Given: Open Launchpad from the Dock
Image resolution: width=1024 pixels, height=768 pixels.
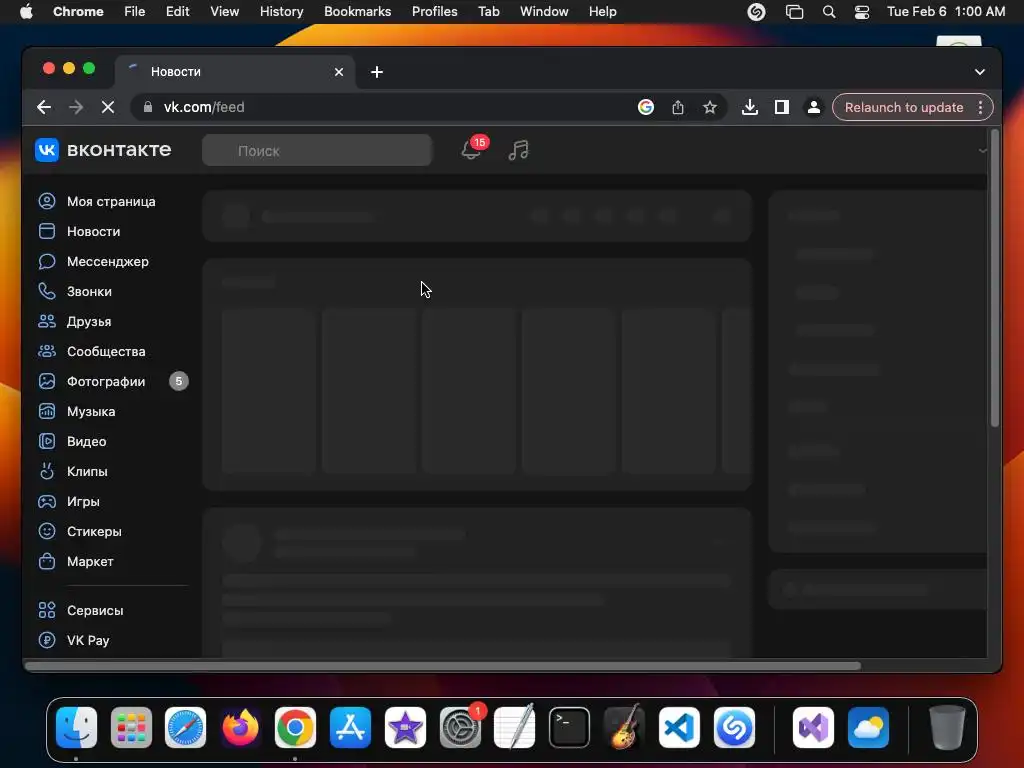Looking at the screenshot, I should pos(131,728).
